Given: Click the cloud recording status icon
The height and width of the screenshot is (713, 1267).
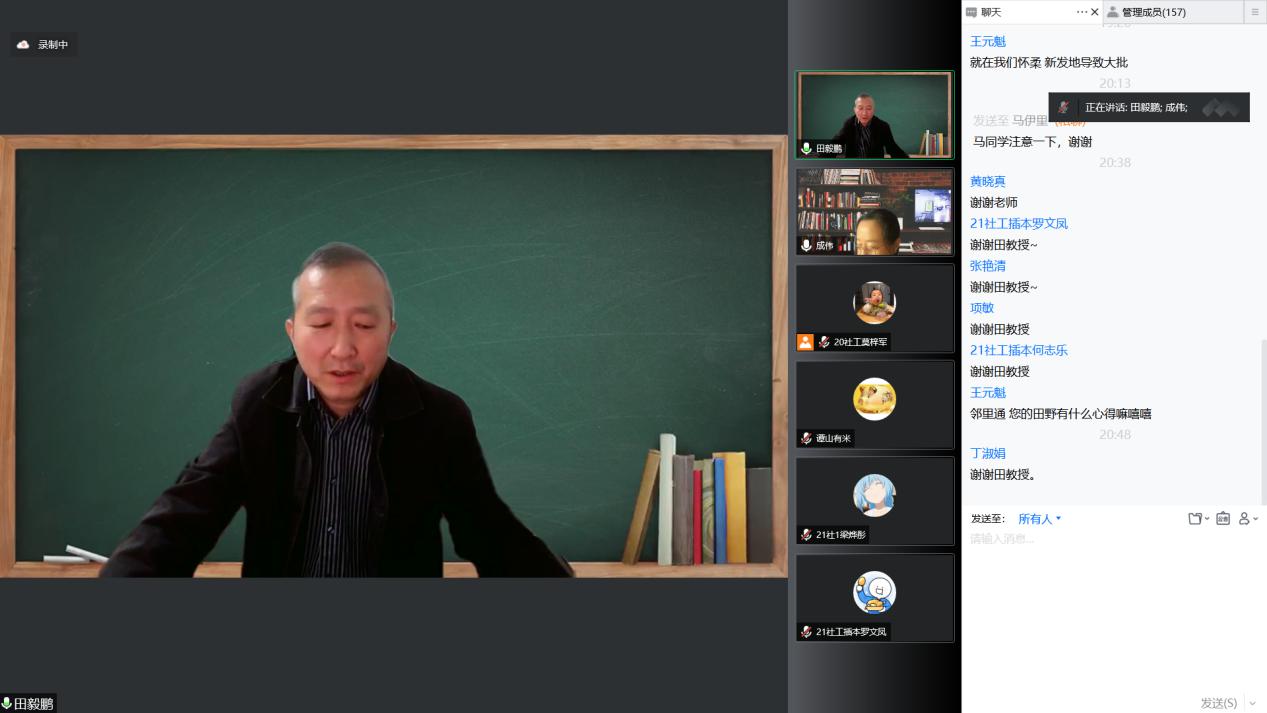Looking at the screenshot, I should tap(23, 45).
